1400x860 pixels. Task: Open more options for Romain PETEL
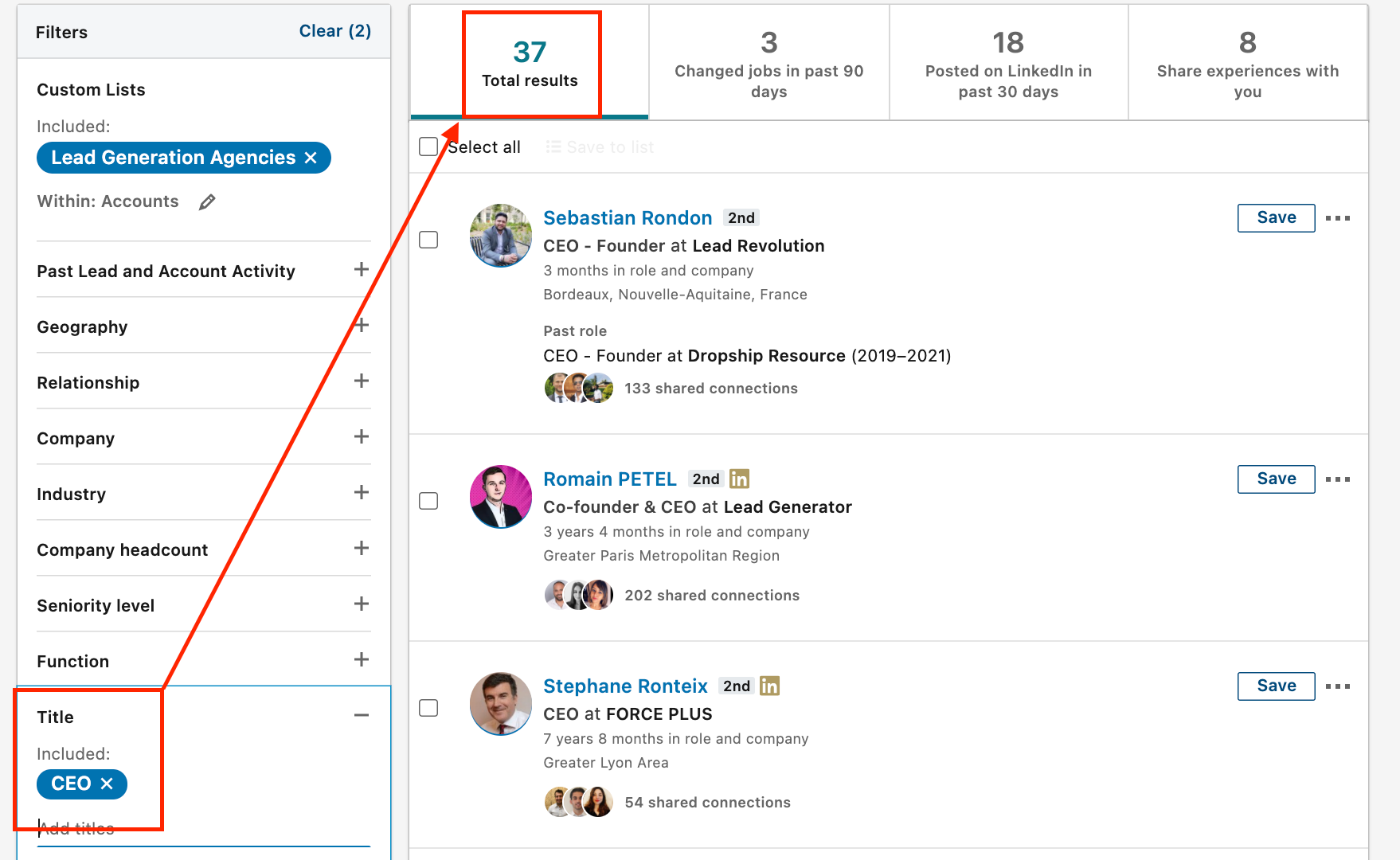pyautogui.click(x=1338, y=479)
